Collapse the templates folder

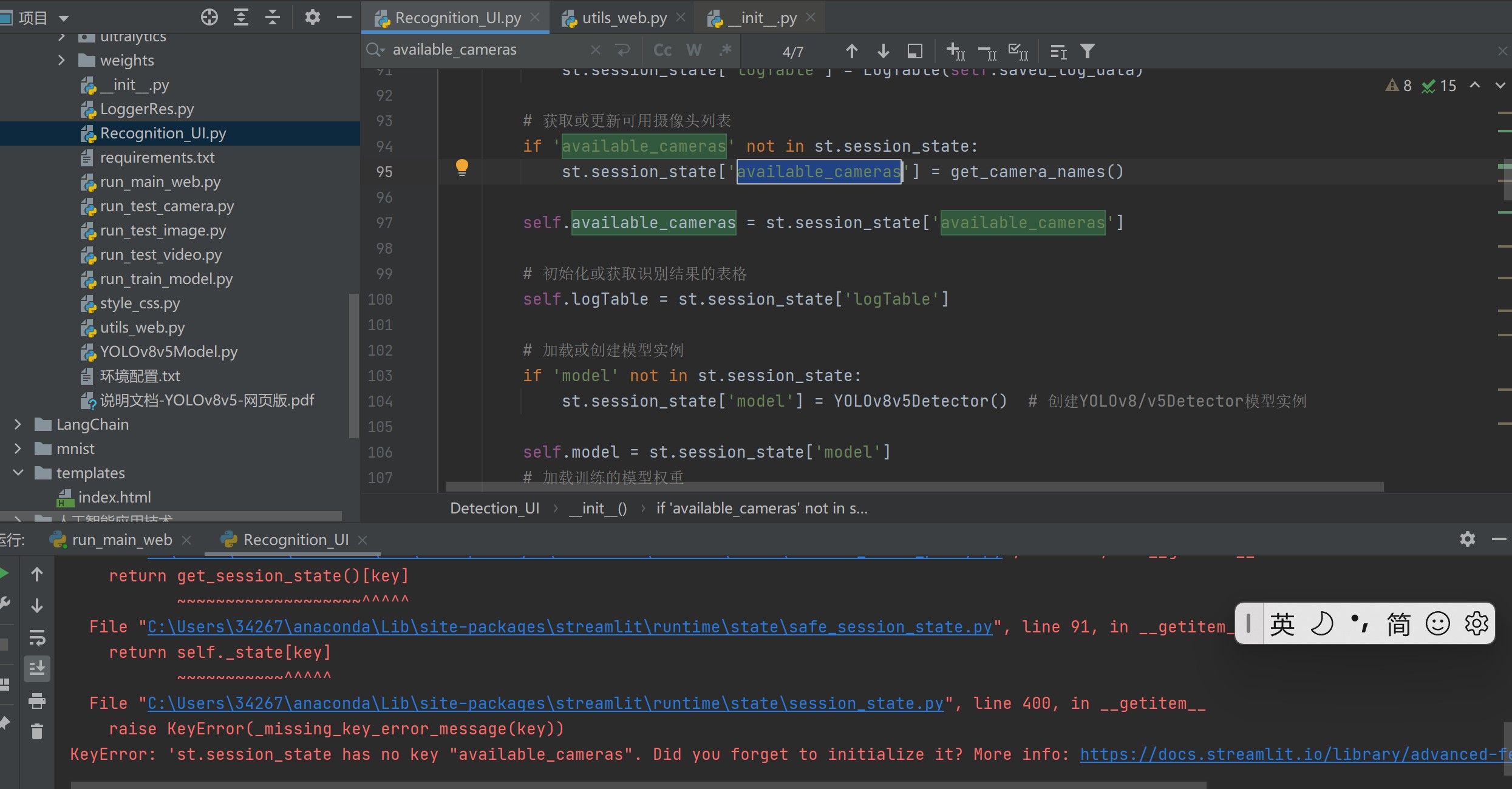point(18,473)
